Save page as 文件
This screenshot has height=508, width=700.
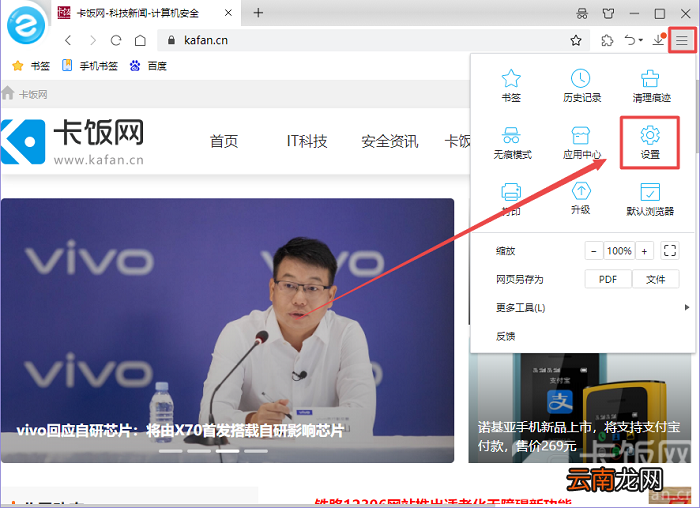655,279
